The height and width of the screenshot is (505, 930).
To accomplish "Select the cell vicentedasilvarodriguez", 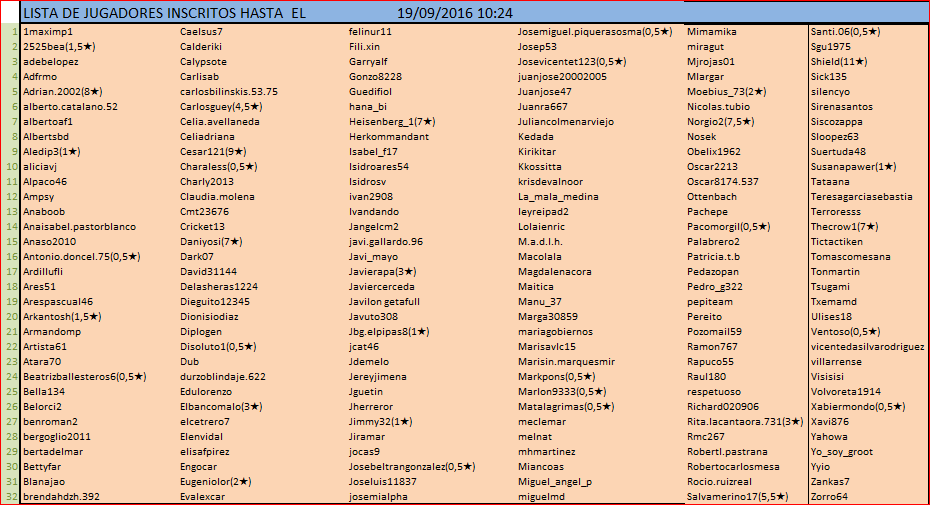I will [x=867, y=346].
